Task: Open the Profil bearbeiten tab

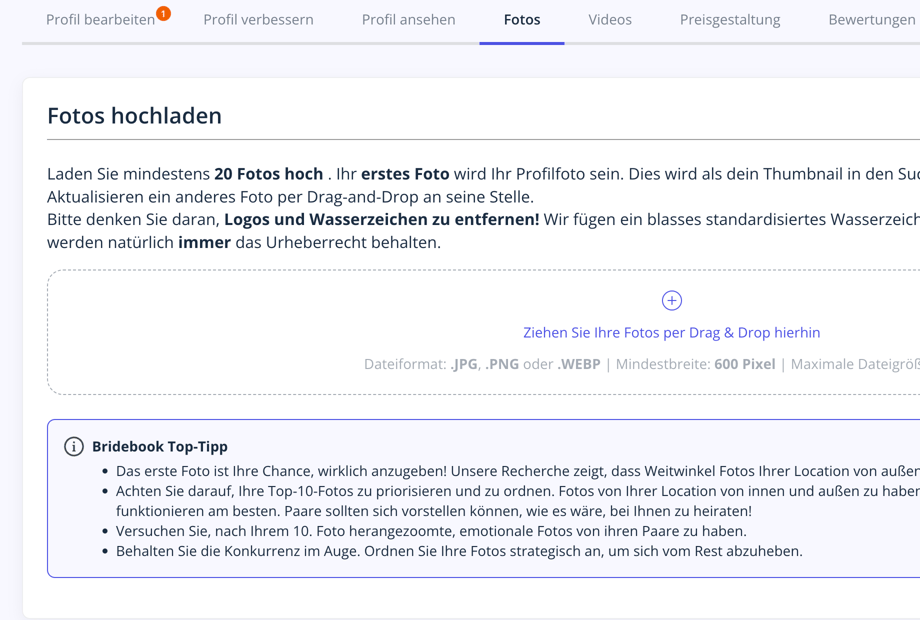Action: (100, 20)
